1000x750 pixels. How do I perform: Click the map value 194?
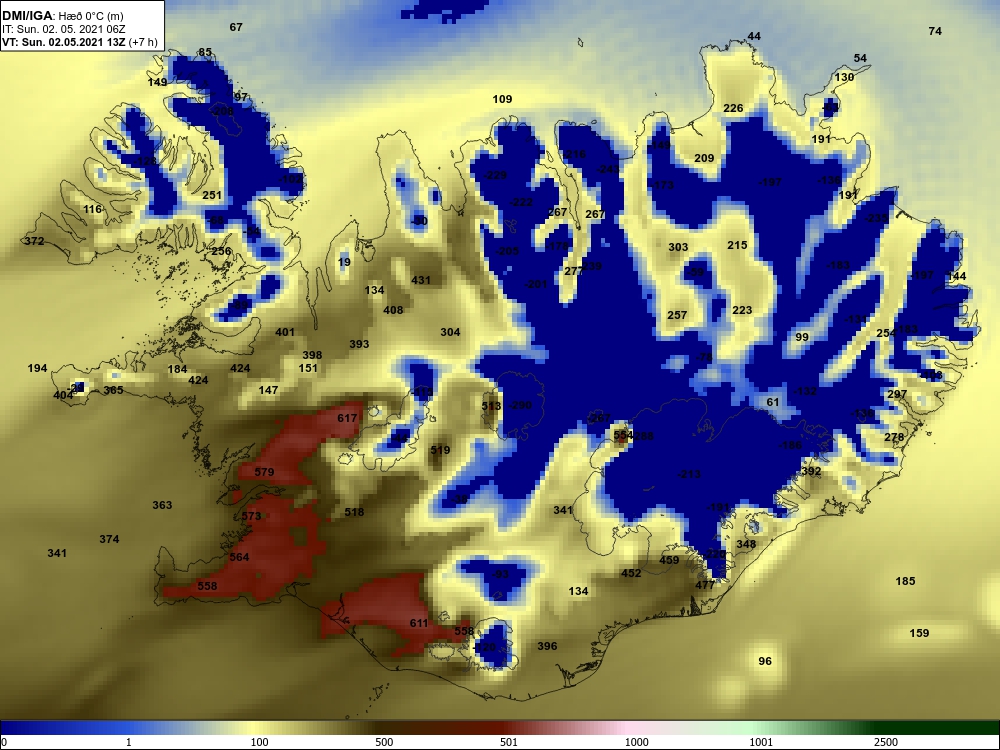tap(38, 368)
